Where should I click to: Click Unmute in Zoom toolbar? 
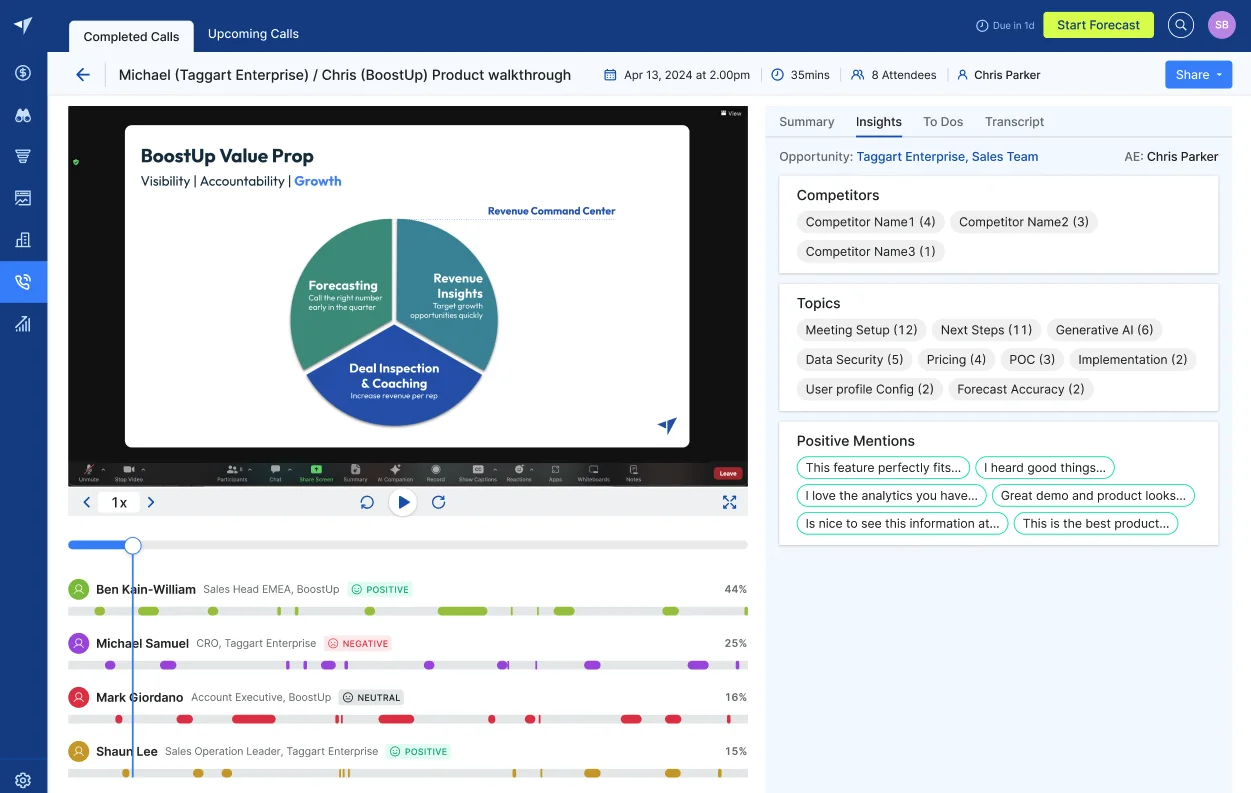pos(89,473)
